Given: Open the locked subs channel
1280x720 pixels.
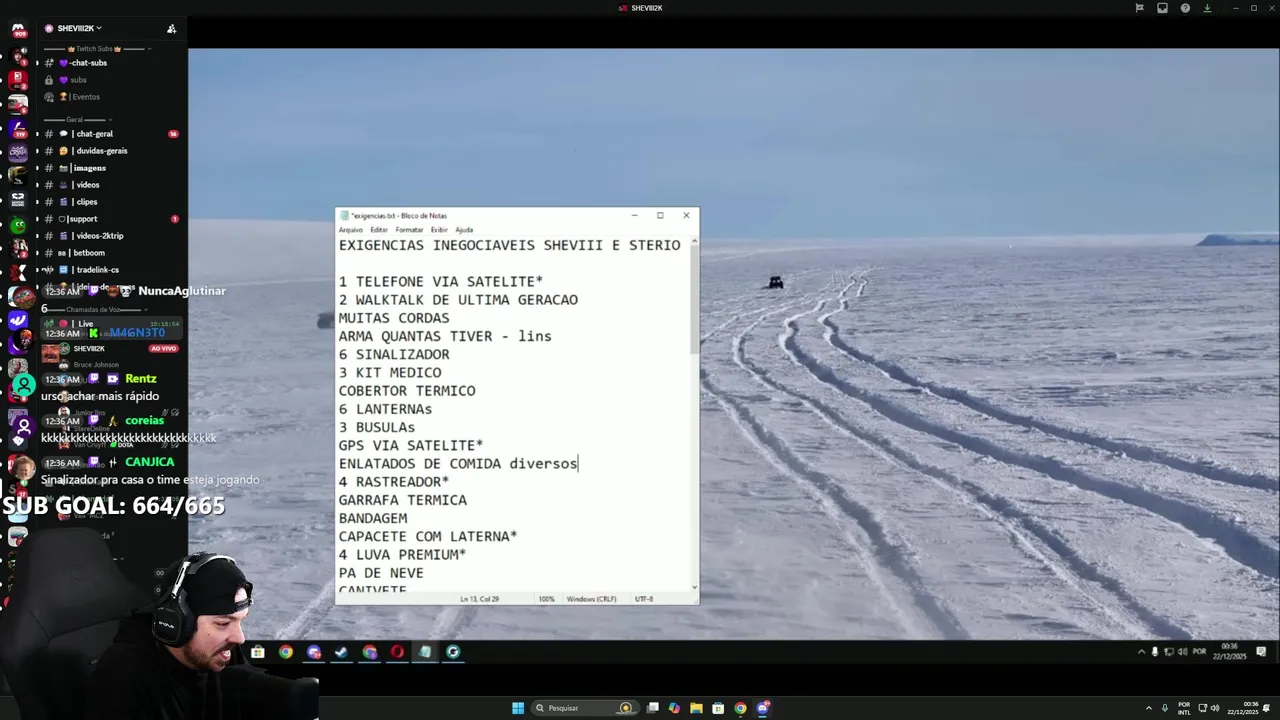Looking at the screenshot, I should 112,80.
